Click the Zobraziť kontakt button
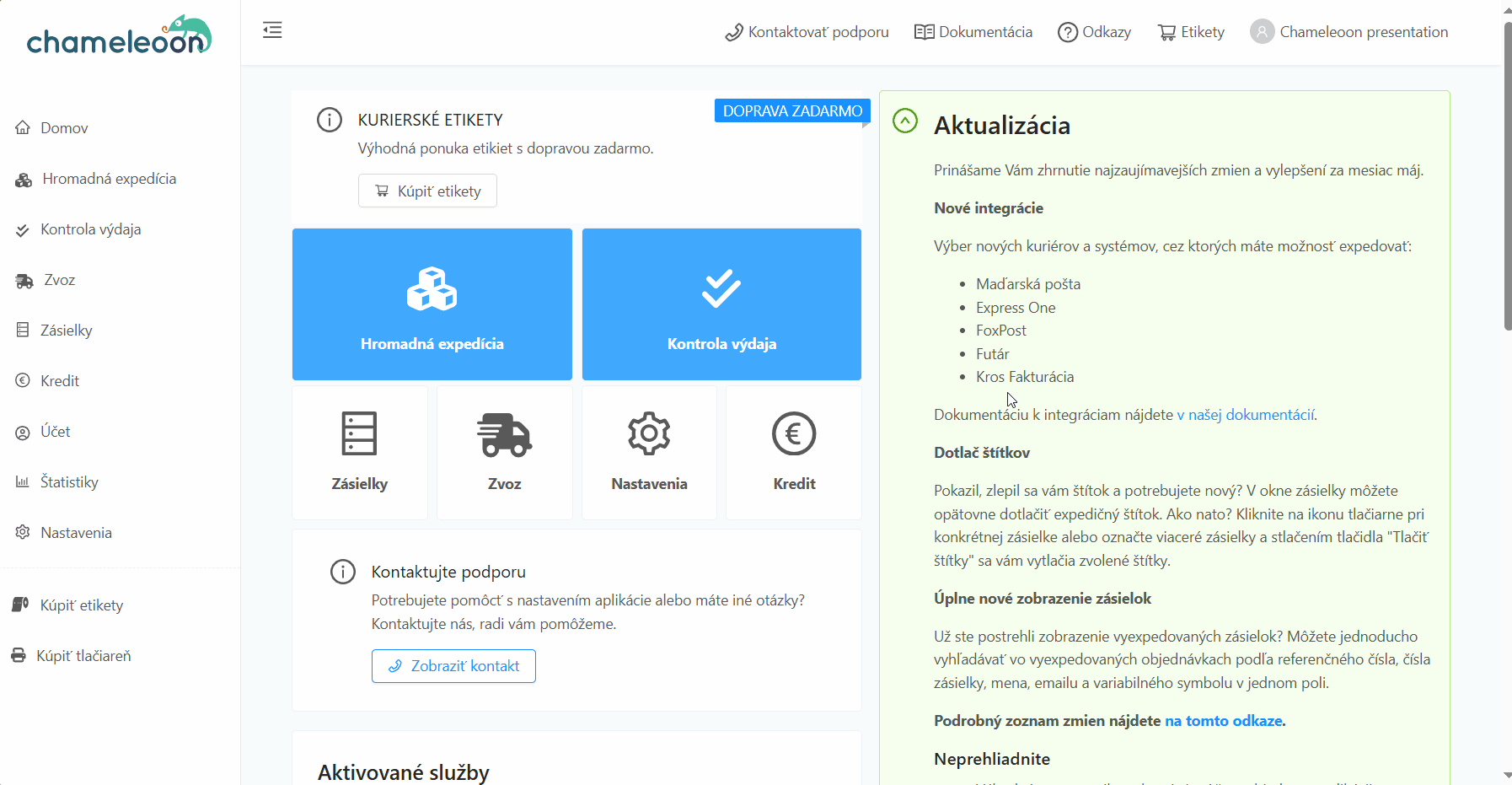1512x785 pixels. [453, 666]
